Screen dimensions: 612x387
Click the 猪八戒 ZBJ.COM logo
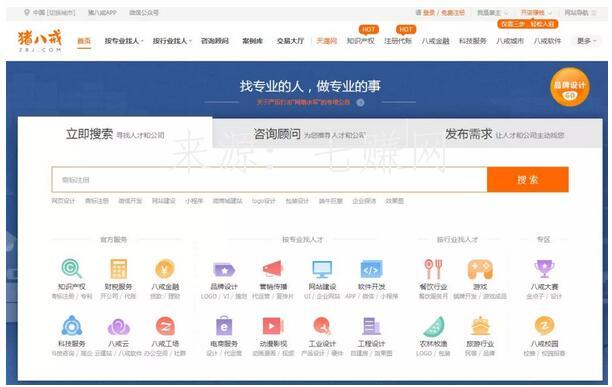(x=39, y=41)
